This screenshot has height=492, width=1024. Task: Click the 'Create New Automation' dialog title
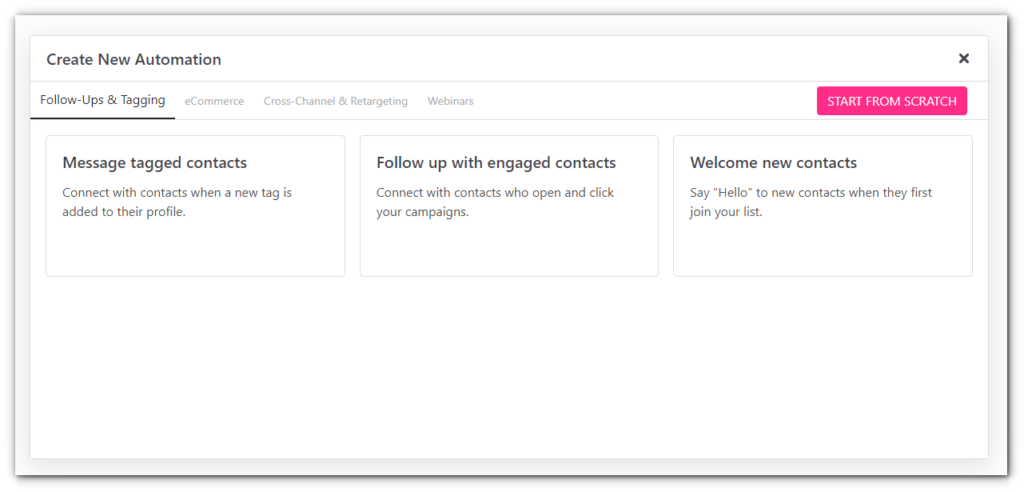pyautogui.click(x=134, y=59)
